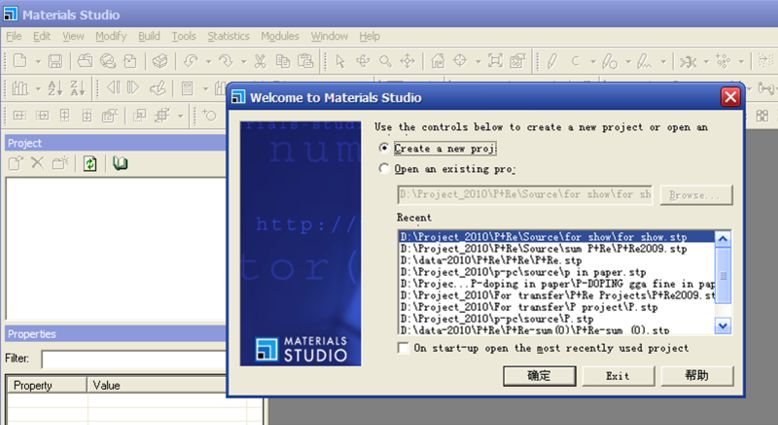
Task: Open the Statistics menu
Action: tap(228, 36)
